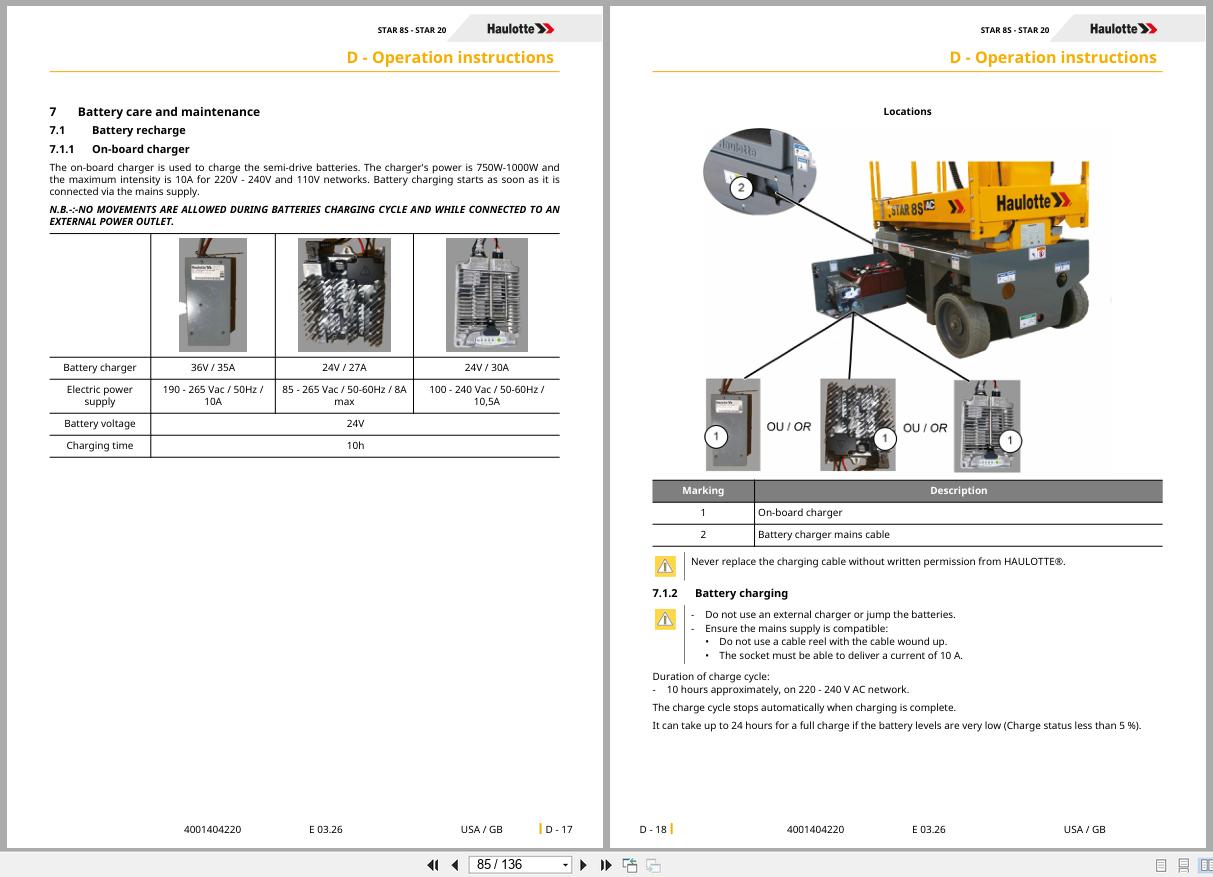Switch to single page view
1213x877 pixels.
[x=1161, y=865]
